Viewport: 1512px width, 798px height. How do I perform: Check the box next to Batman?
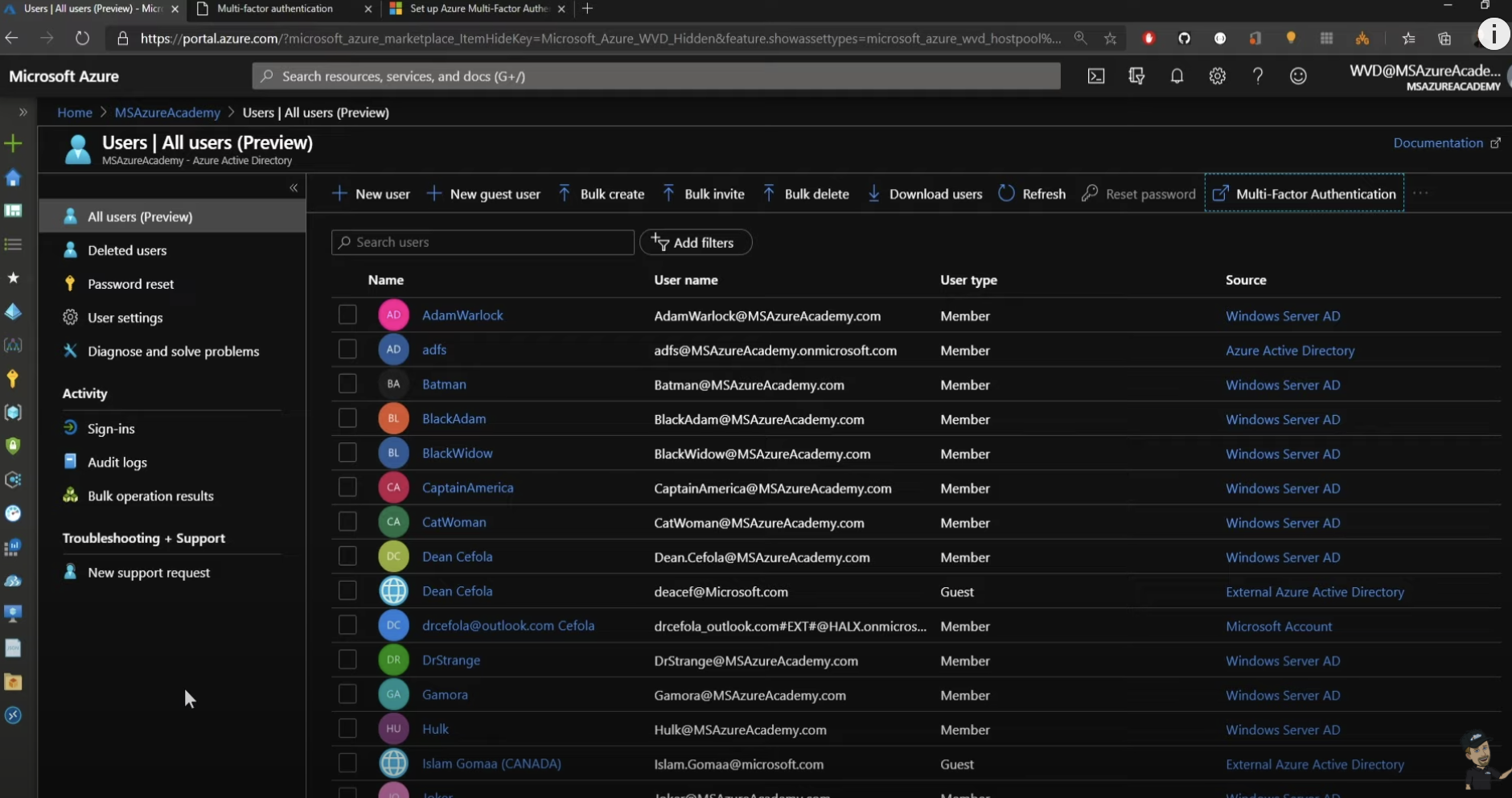pos(347,384)
